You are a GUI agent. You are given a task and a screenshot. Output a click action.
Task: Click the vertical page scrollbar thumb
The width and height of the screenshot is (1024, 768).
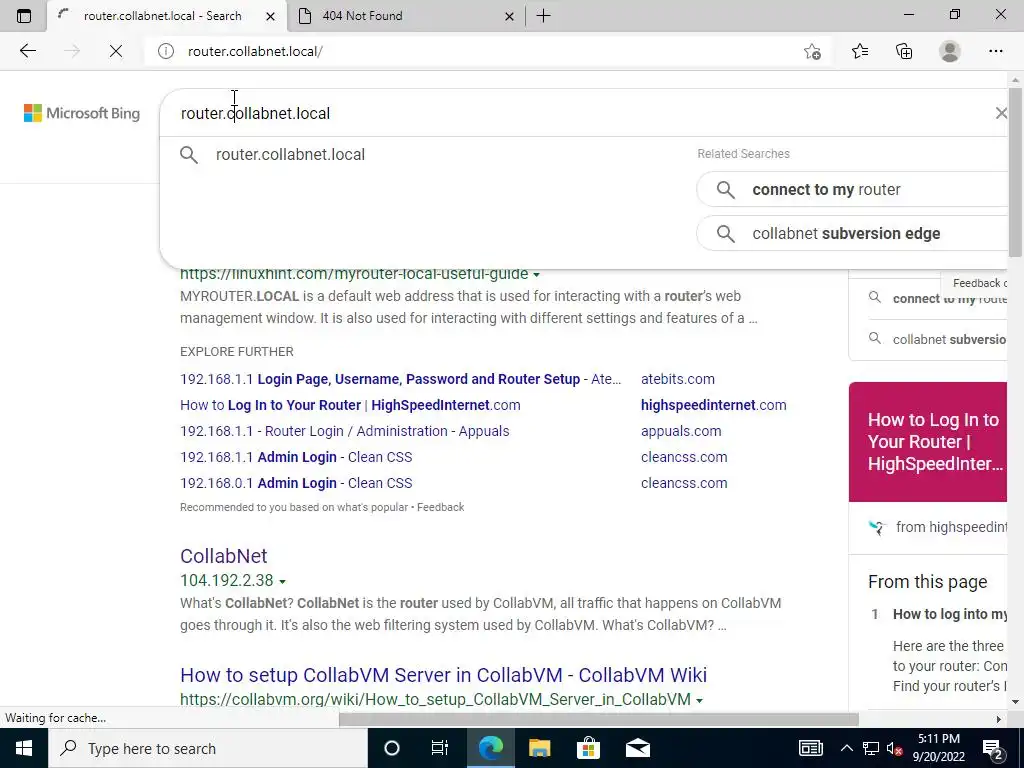[1015, 171]
